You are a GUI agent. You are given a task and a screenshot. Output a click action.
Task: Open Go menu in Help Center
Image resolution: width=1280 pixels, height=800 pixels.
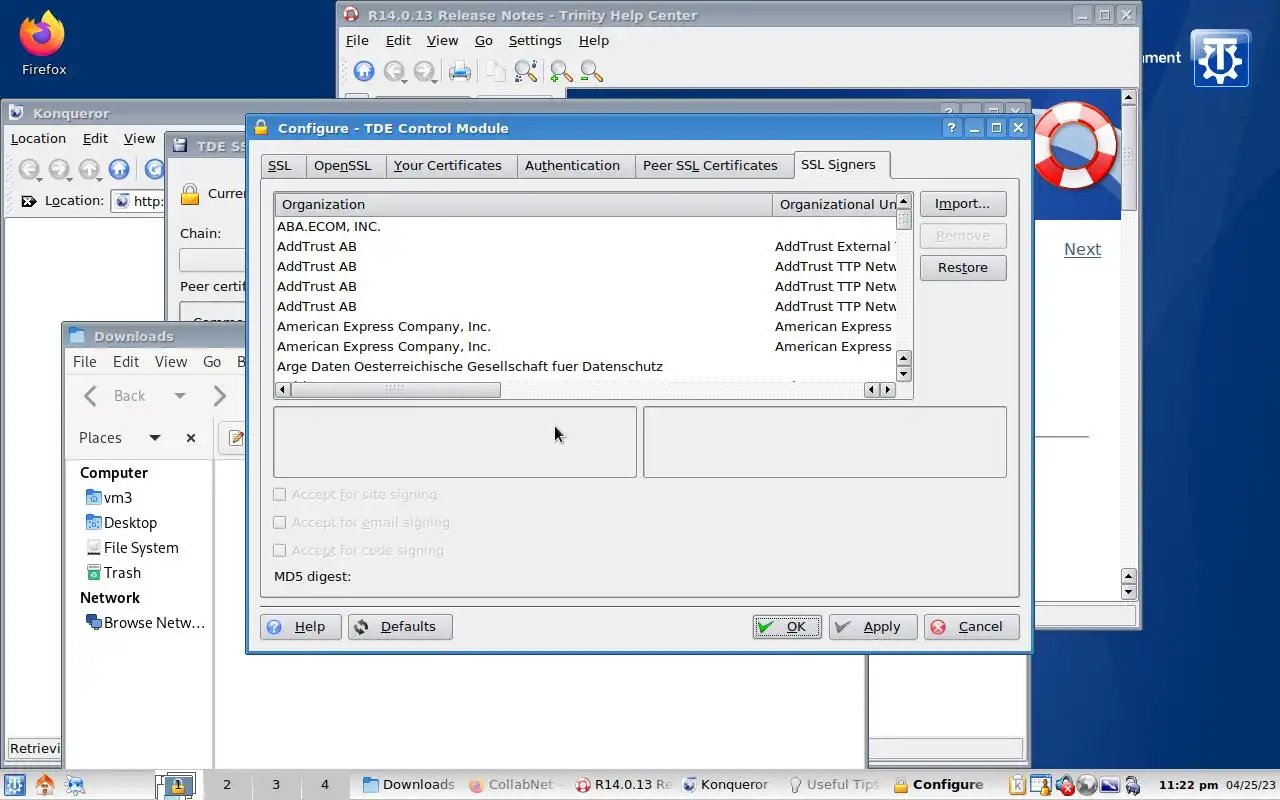coord(484,41)
